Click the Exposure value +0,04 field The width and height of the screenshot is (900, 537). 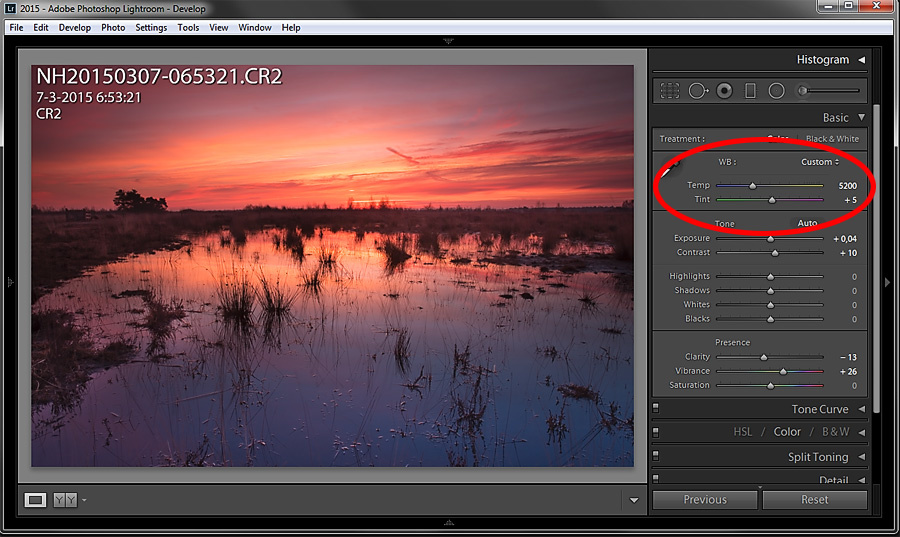[845, 239]
